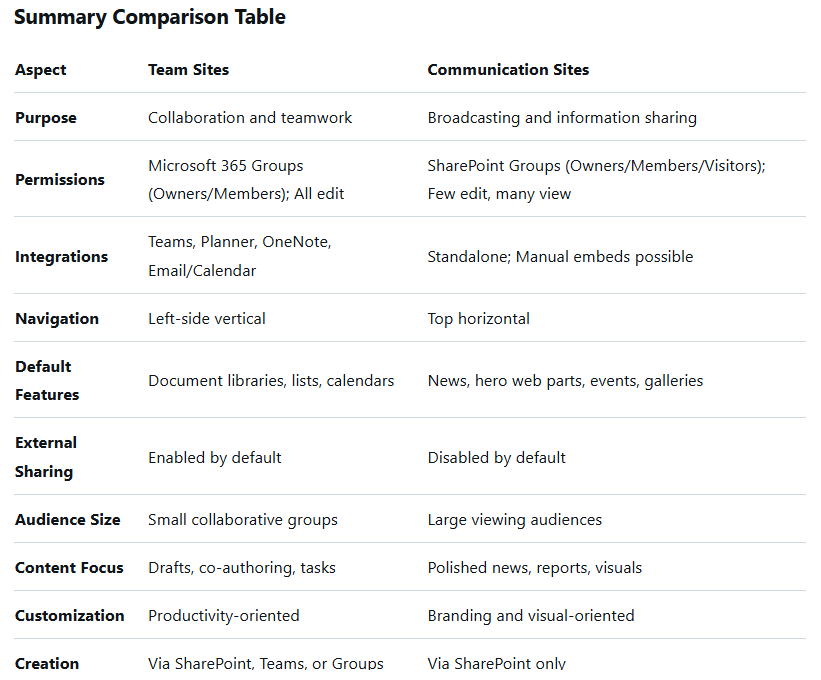Select the Permissions row label

click(60, 180)
